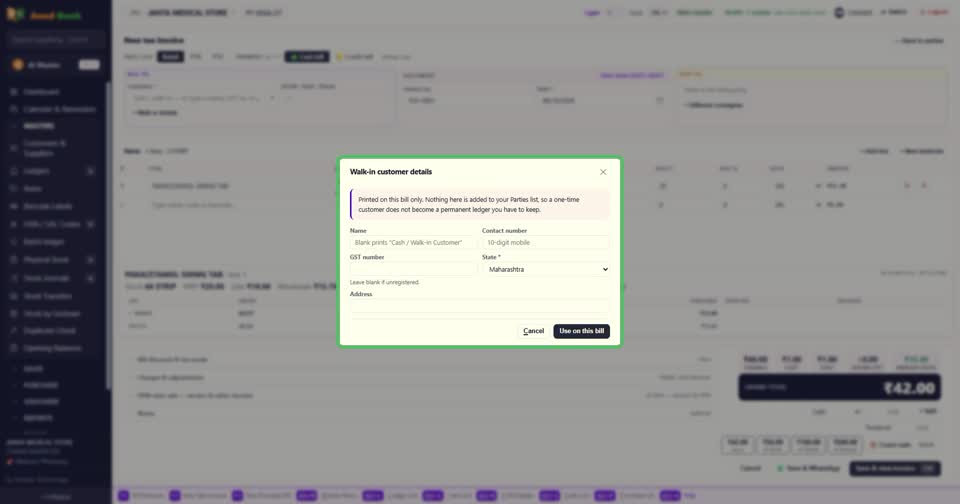Open Dashboard in the left sidebar
Screen dimensions: 960x504
42,92
